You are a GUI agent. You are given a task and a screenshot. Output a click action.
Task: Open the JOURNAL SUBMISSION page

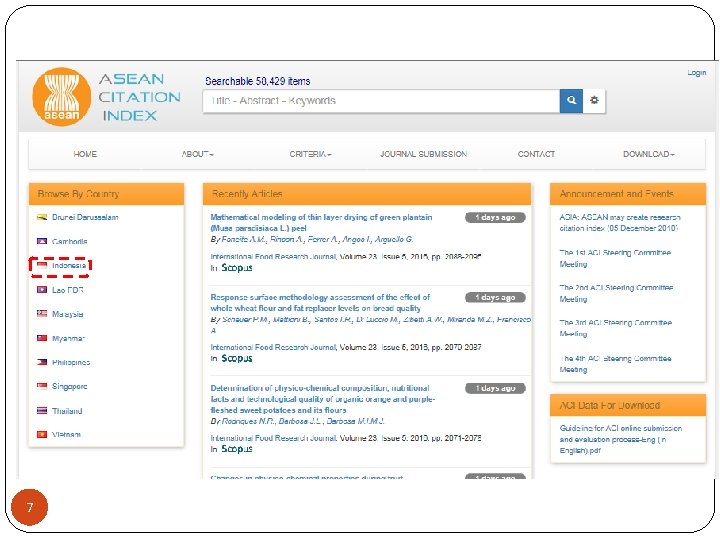(x=423, y=154)
